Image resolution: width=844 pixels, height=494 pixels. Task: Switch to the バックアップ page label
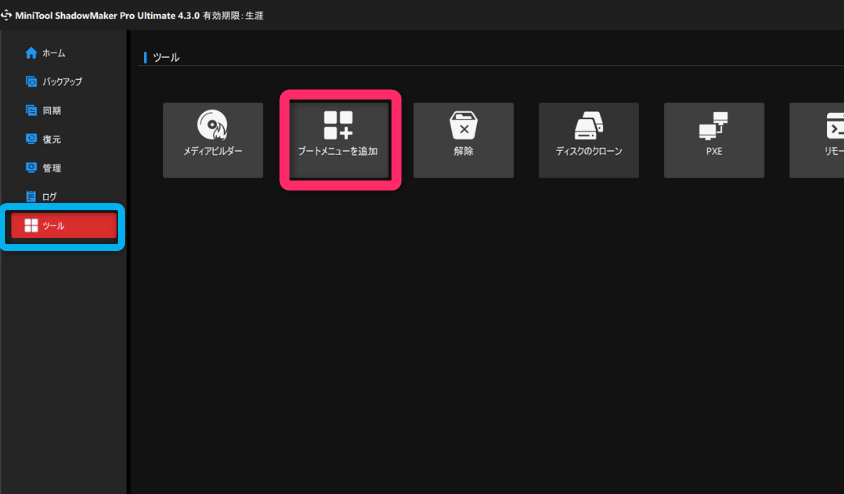coord(62,81)
